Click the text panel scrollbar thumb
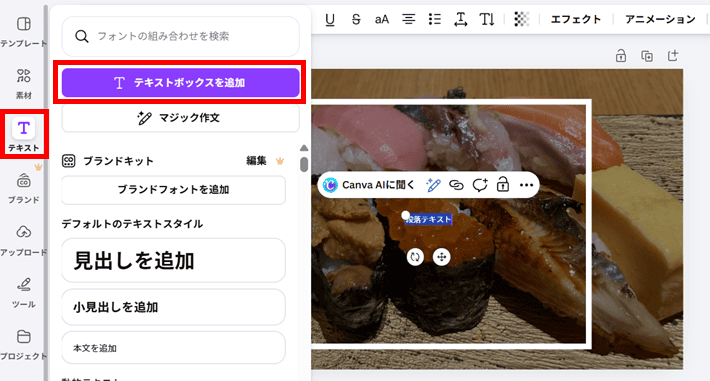Image resolution: width=710 pixels, height=381 pixels. [x=304, y=164]
